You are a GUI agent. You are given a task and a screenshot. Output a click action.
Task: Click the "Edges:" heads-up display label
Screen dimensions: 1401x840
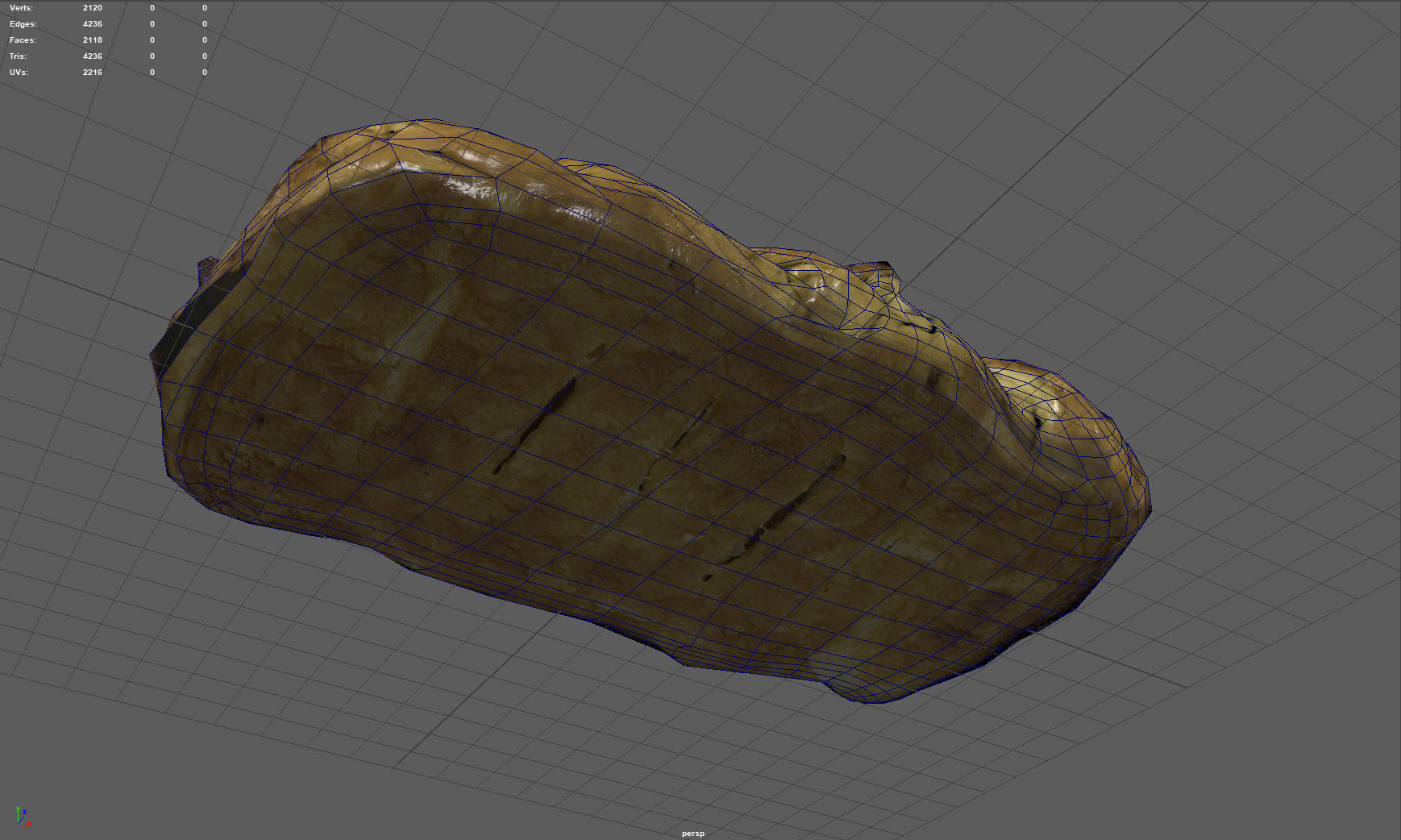(x=23, y=24)
